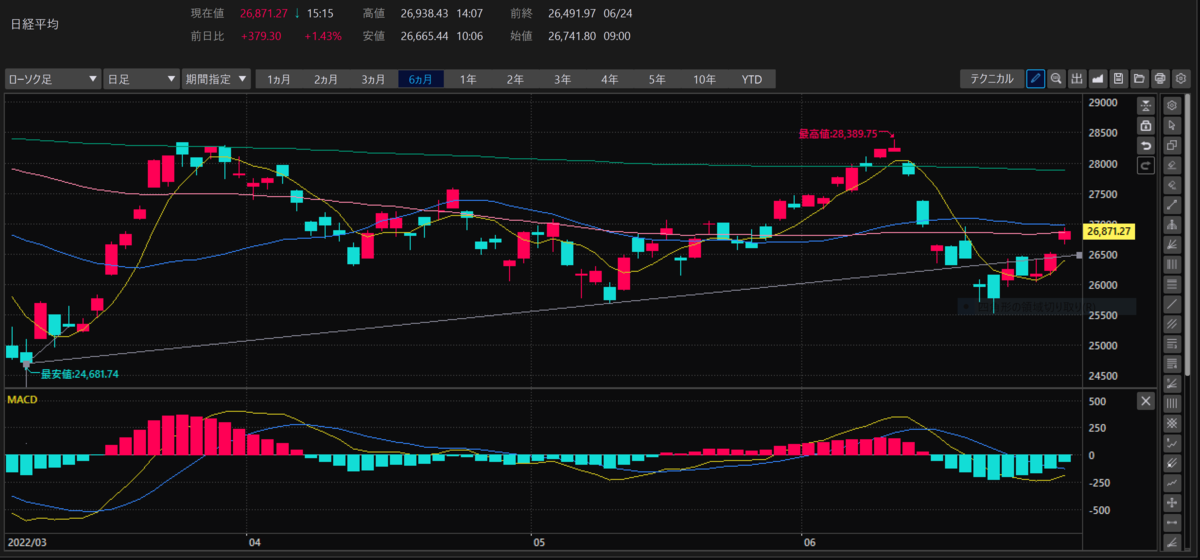Toggle the pencil drawing mode icon
1200x560 pixels.
point(1036,78)
